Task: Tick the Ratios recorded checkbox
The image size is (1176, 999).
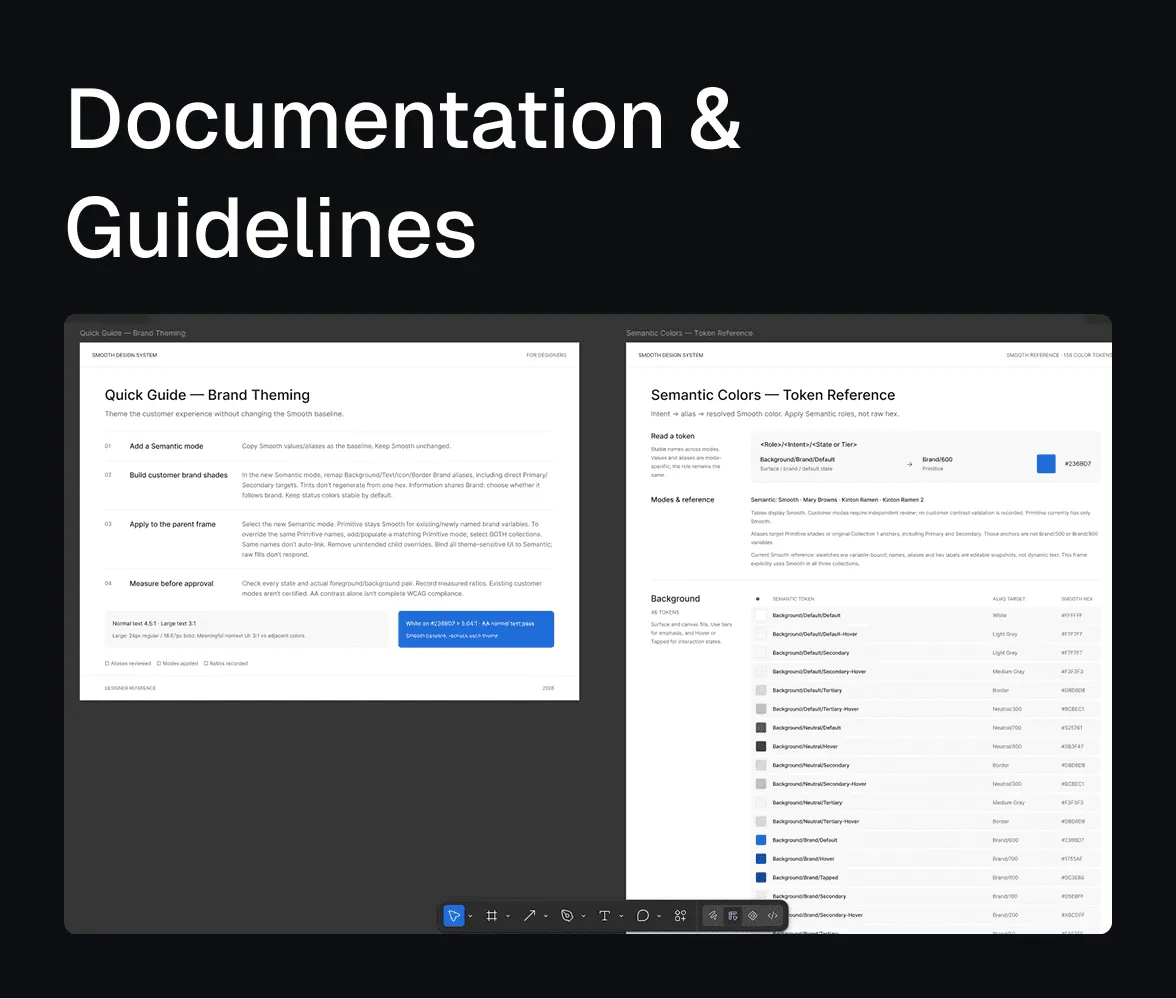Action: click(x=206, y=663)
